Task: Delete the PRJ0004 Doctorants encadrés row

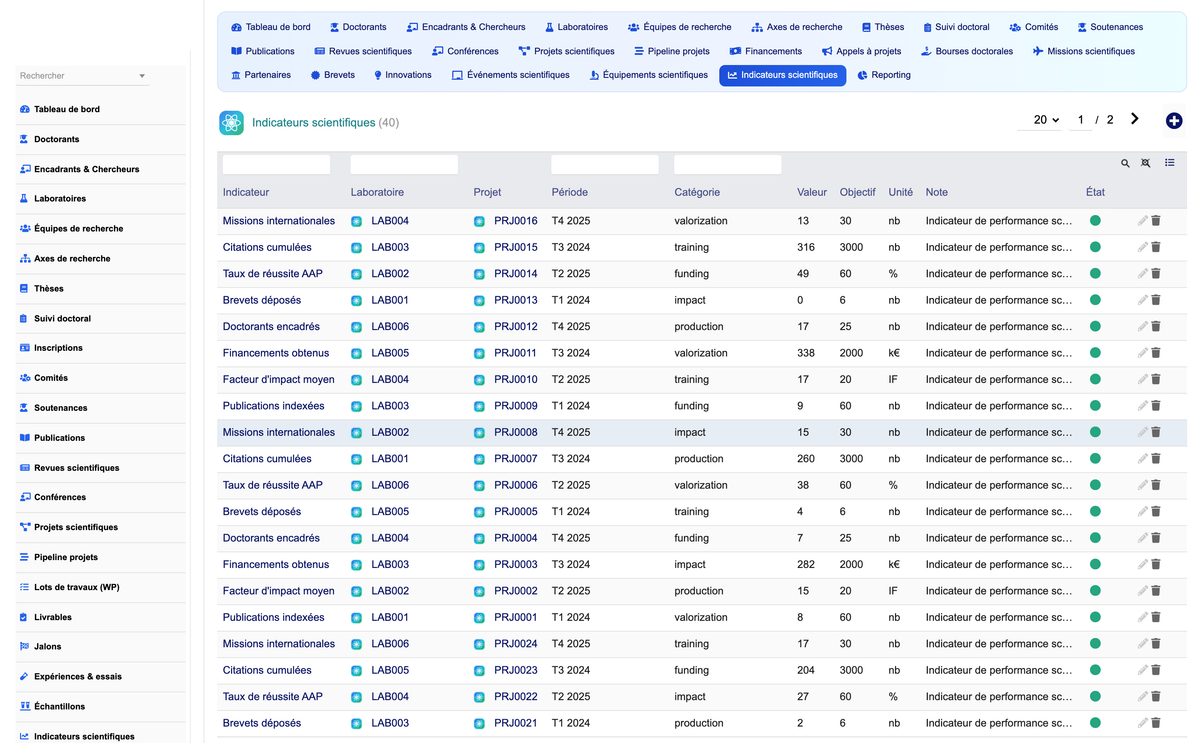Action: pos(1156,538)
